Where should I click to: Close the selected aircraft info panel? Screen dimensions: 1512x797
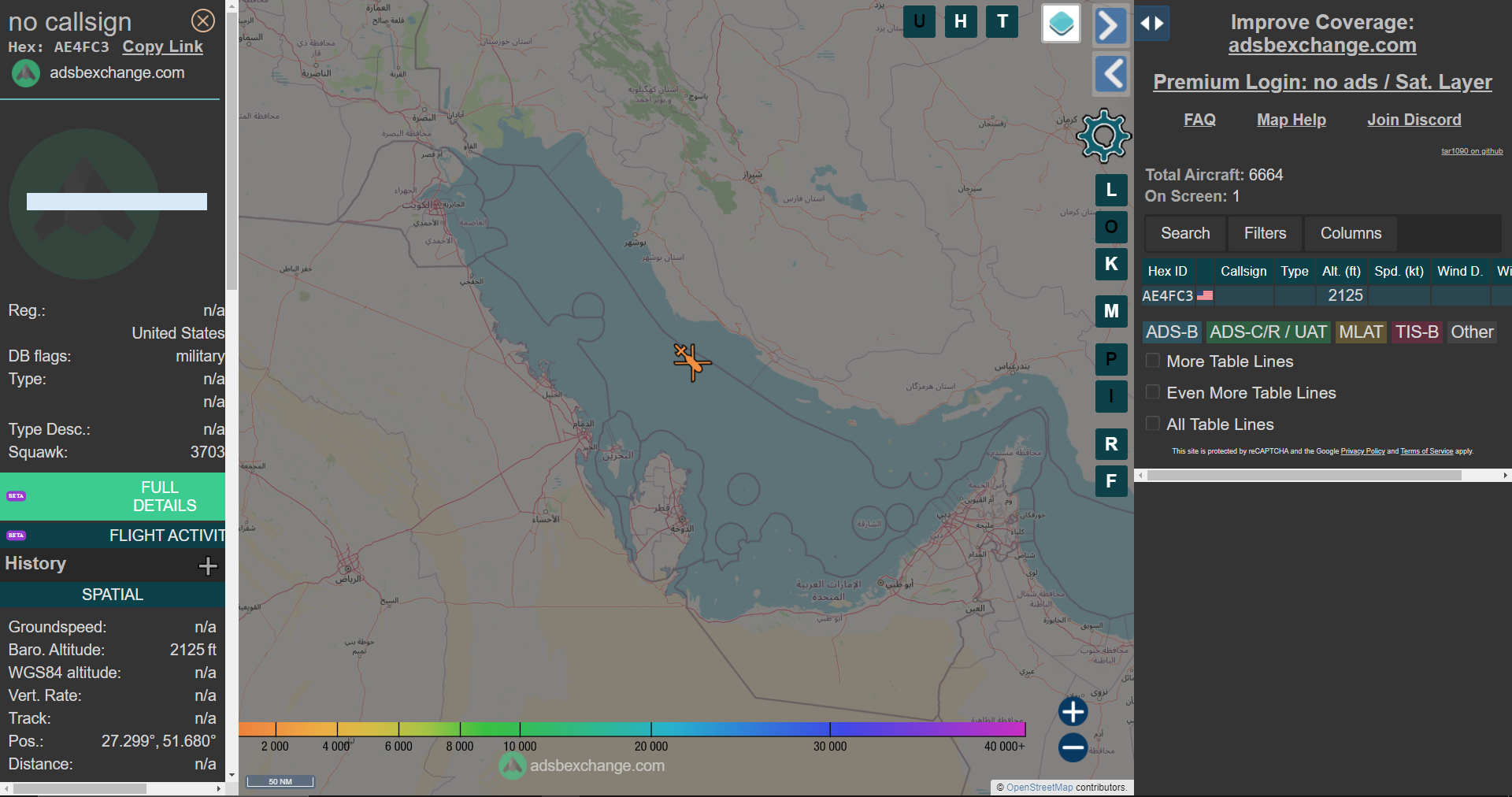pos(203,20)
